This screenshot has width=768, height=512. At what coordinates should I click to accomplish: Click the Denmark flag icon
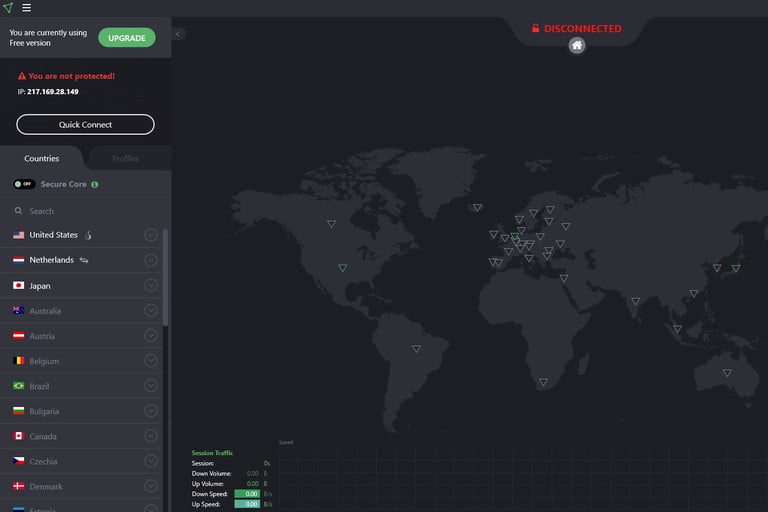19,487
